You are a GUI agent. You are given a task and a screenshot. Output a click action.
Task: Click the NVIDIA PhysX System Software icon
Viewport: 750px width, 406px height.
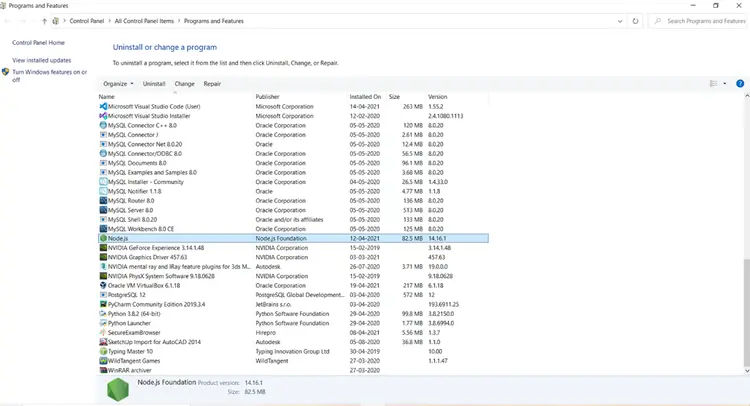coord(103,276)
